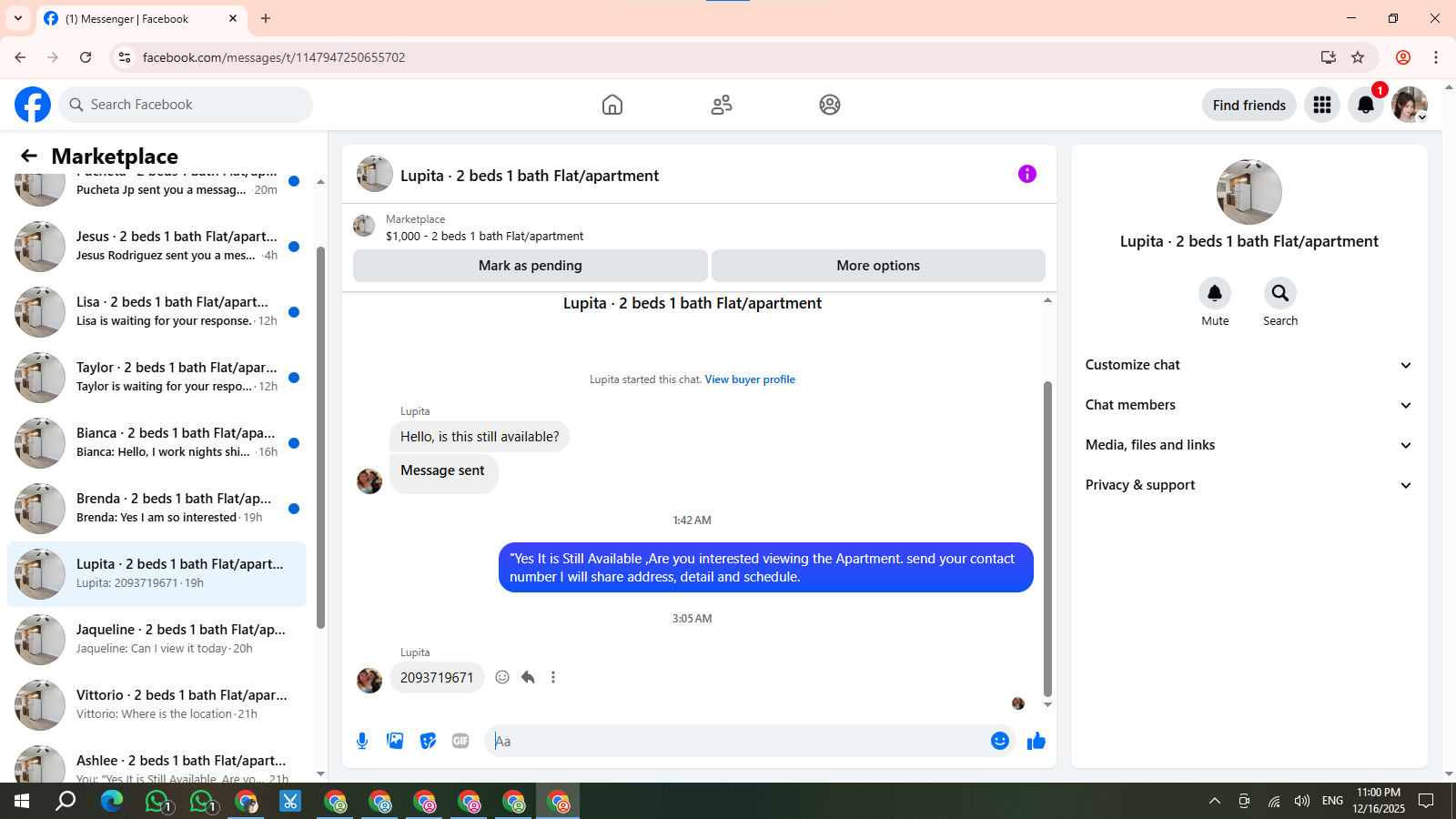
Task: Open Windows taskbar search
Action: (66, 802)
